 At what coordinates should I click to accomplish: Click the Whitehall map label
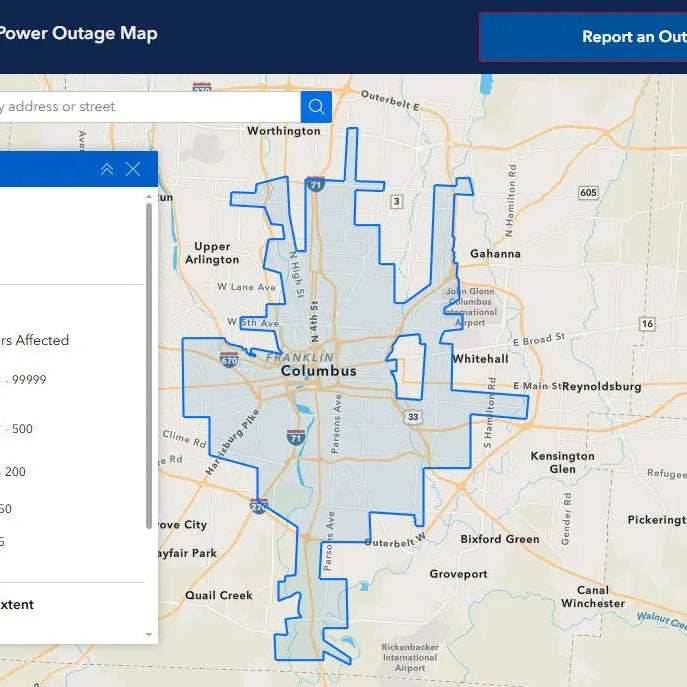tap(481, 359)
